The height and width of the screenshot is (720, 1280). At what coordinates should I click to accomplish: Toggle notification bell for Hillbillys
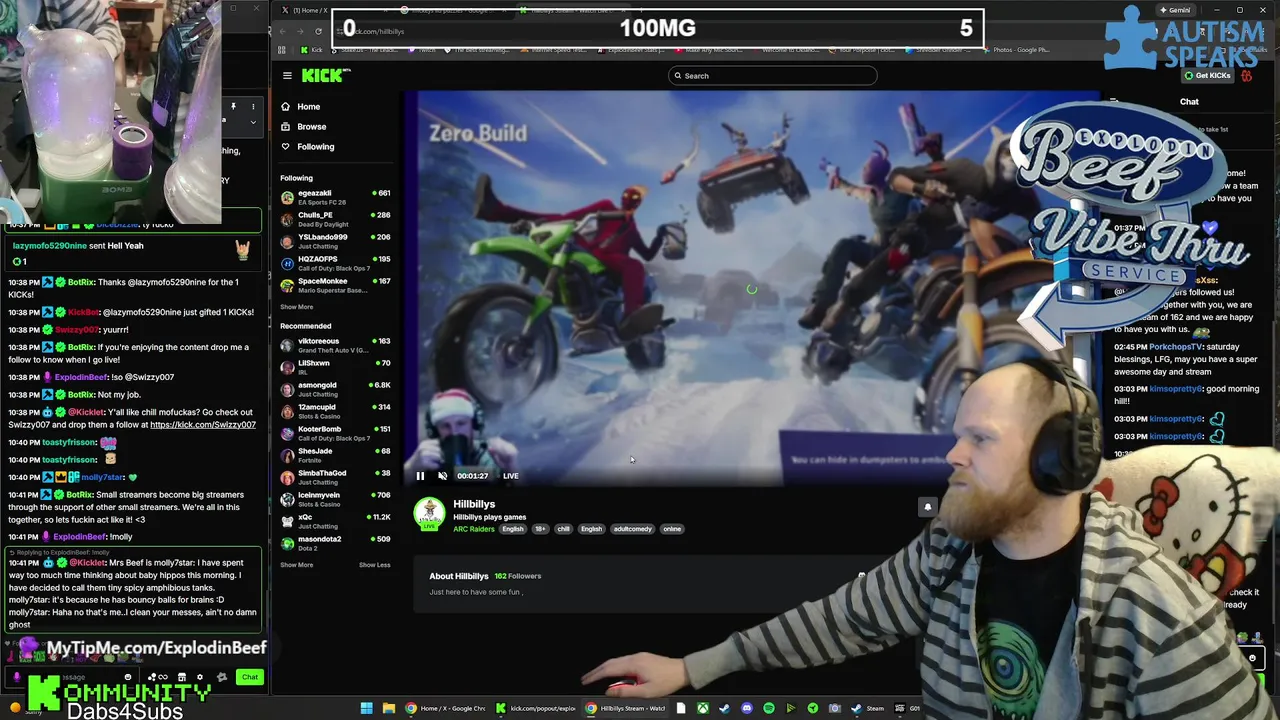(x=927, y=507)
